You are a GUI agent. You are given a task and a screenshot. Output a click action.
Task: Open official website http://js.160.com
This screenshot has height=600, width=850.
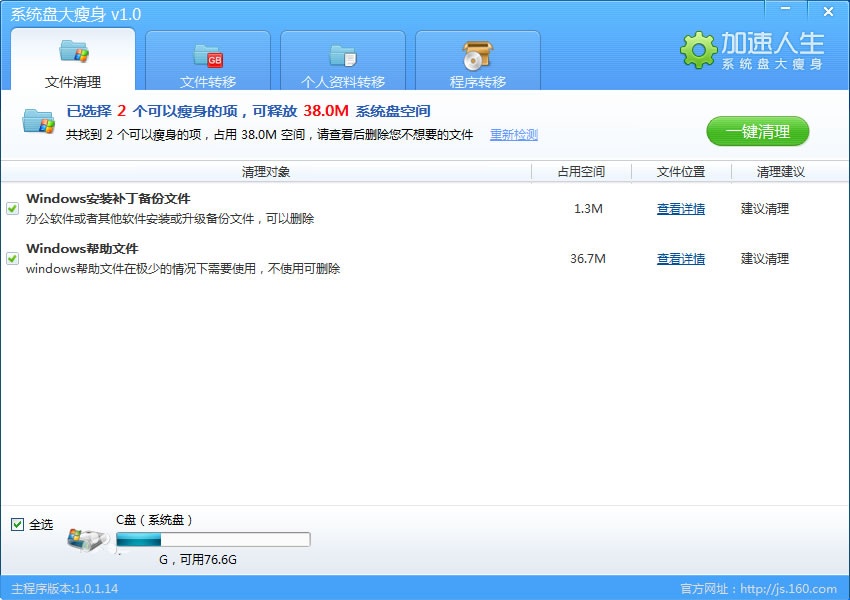click(788, 589)
